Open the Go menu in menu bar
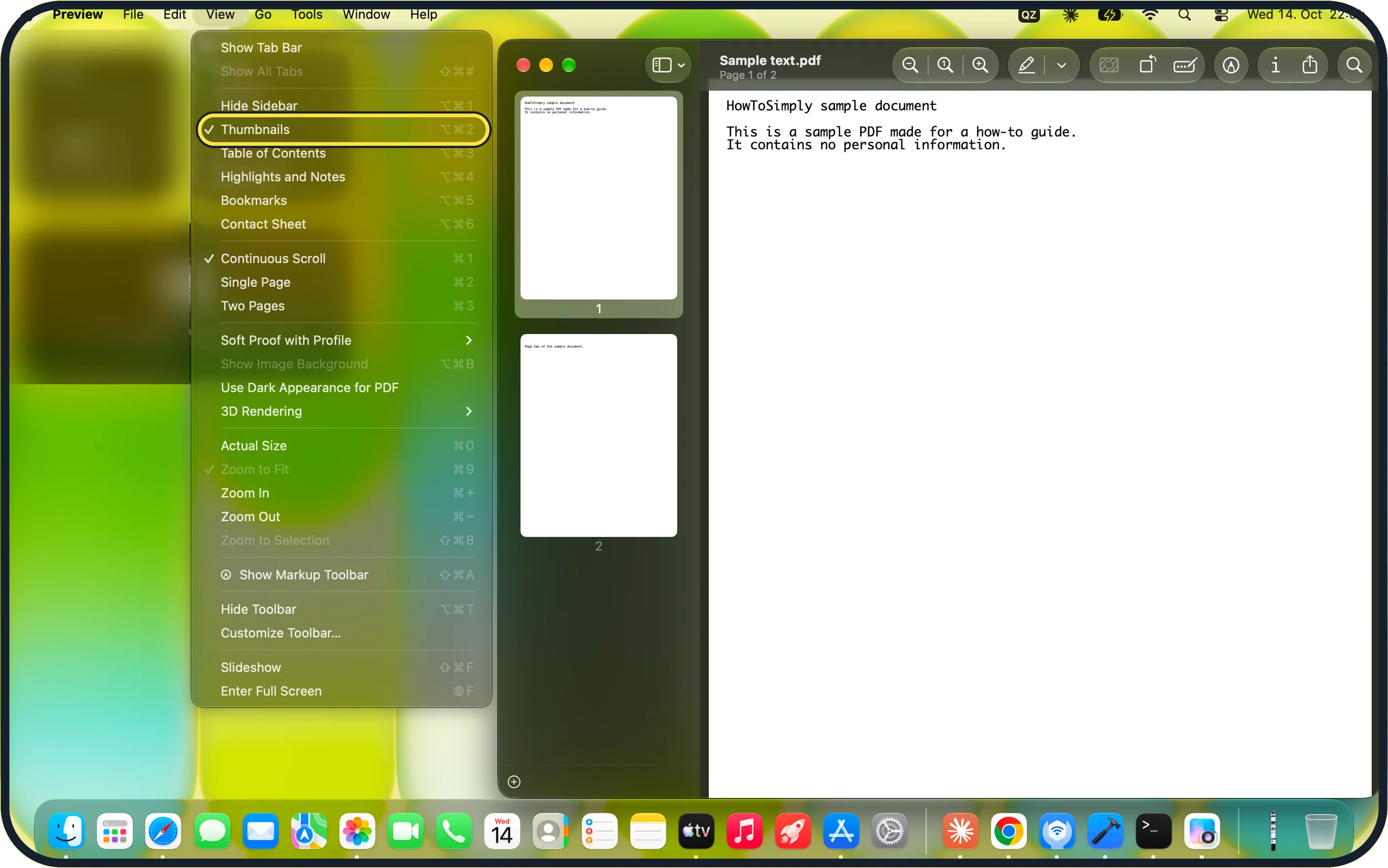This screenshot has height=868, width=1388. point(263,14)
